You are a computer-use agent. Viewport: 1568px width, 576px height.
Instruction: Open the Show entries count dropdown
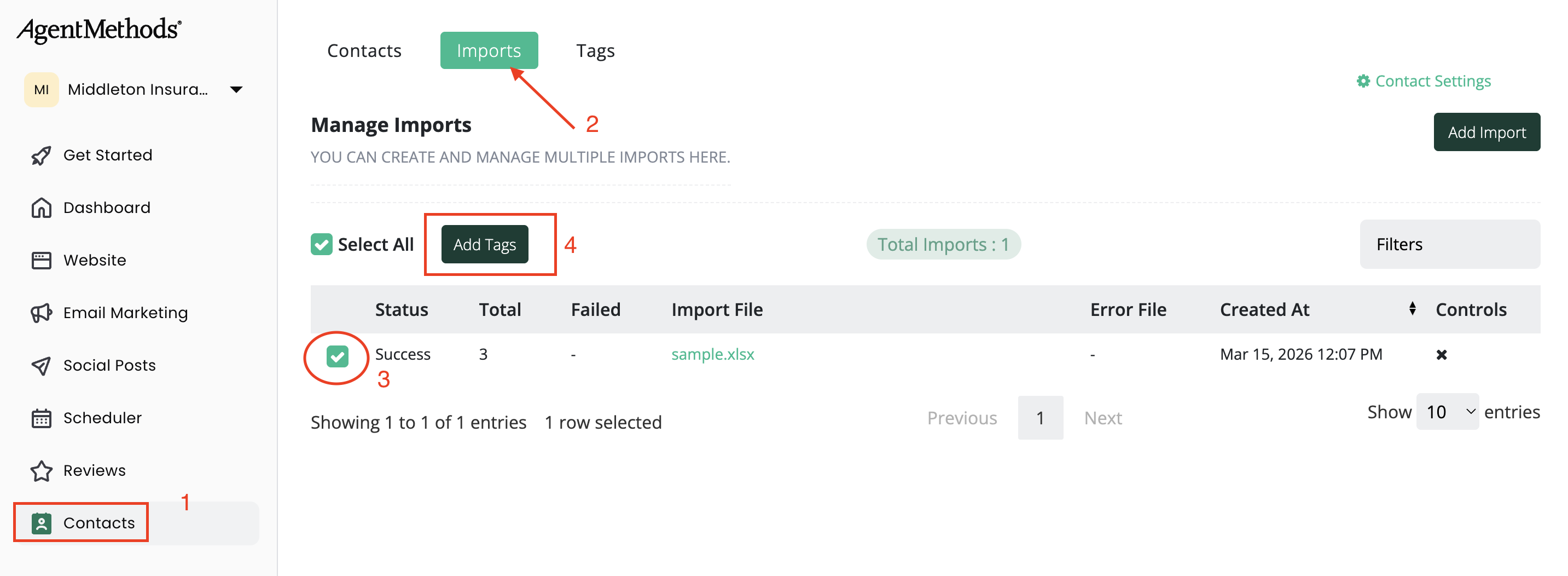1447,412
